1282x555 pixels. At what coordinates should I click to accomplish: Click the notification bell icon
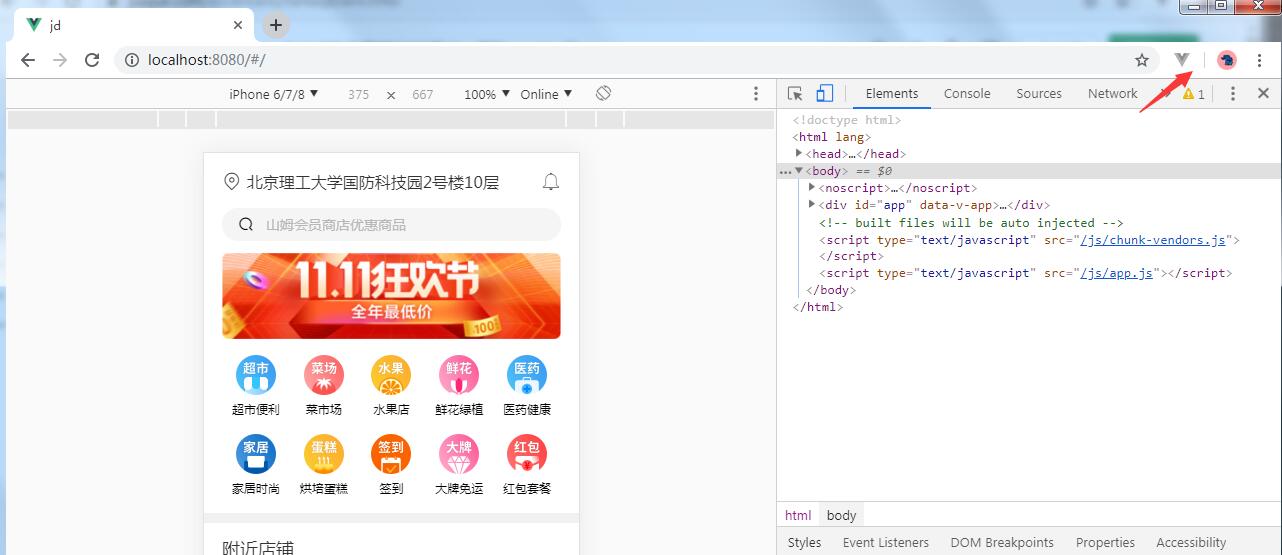tap(550, 182)
